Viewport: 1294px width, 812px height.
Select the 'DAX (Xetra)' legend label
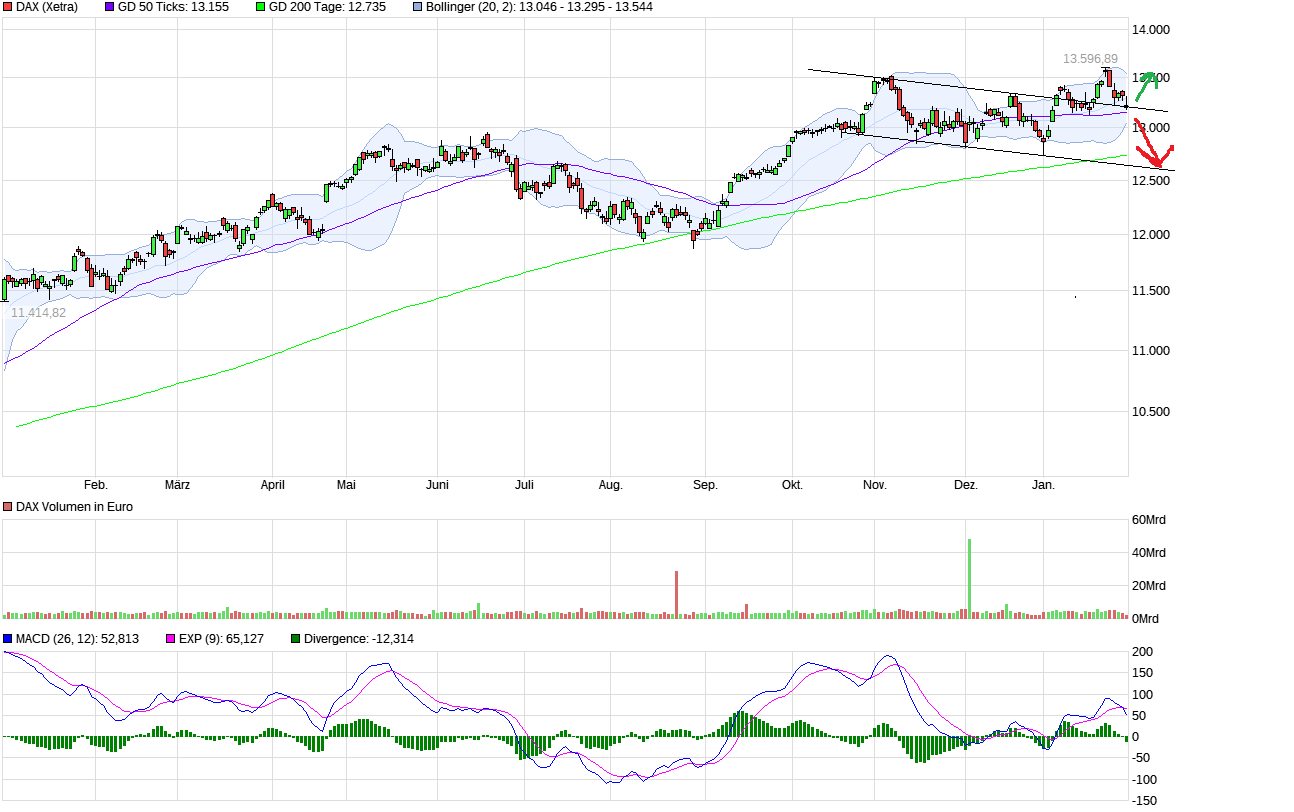(47, 7)
